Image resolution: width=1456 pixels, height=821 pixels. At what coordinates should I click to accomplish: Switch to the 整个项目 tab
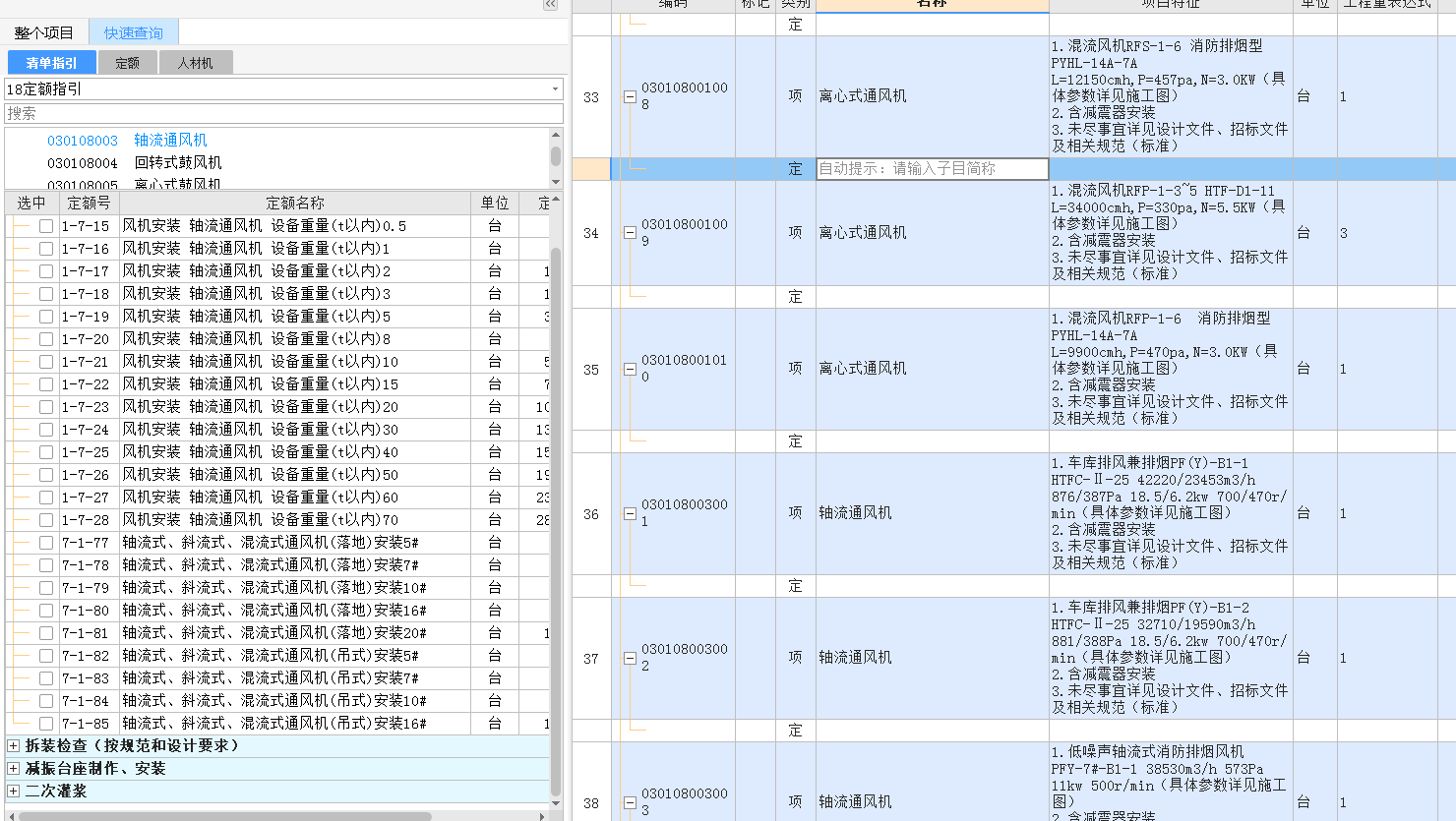[x=43, y=32]
